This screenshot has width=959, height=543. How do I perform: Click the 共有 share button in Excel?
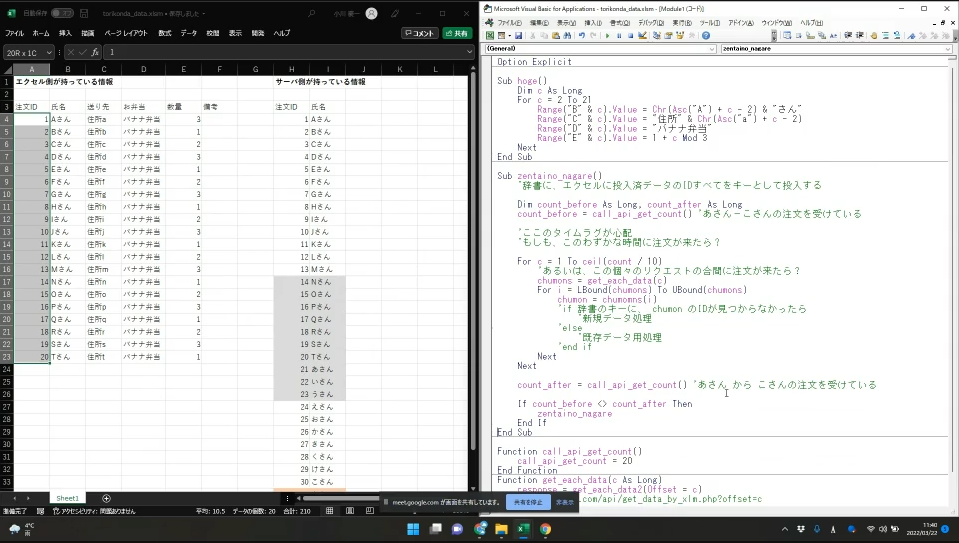click(456, 33)
